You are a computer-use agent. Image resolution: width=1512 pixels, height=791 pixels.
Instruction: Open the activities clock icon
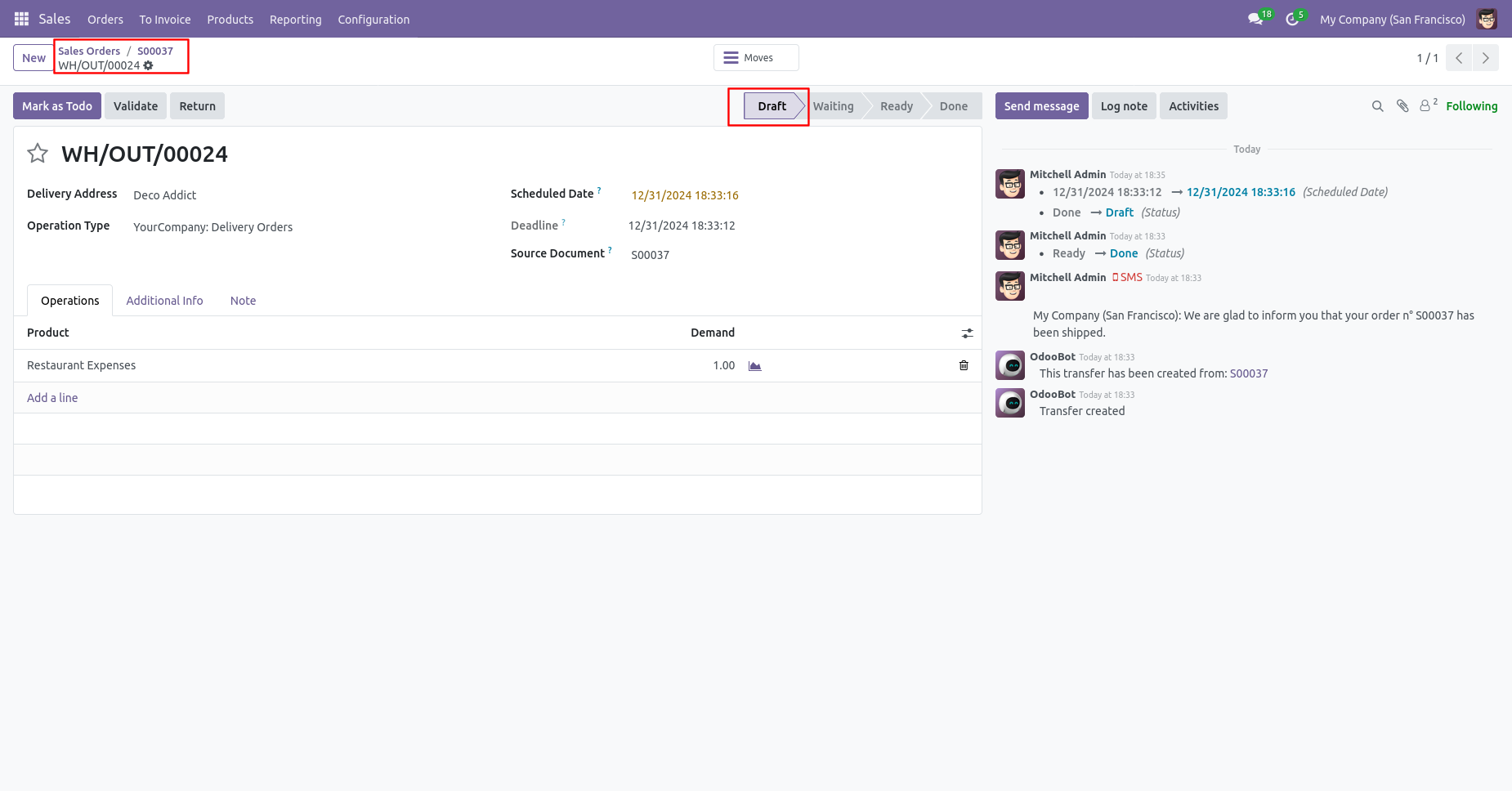[1292, 19]
